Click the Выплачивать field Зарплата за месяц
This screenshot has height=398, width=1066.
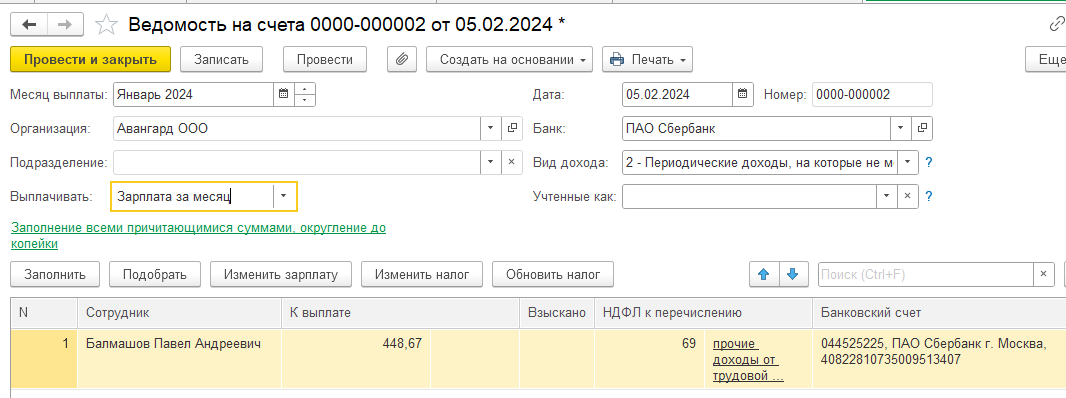click(192, 196)
